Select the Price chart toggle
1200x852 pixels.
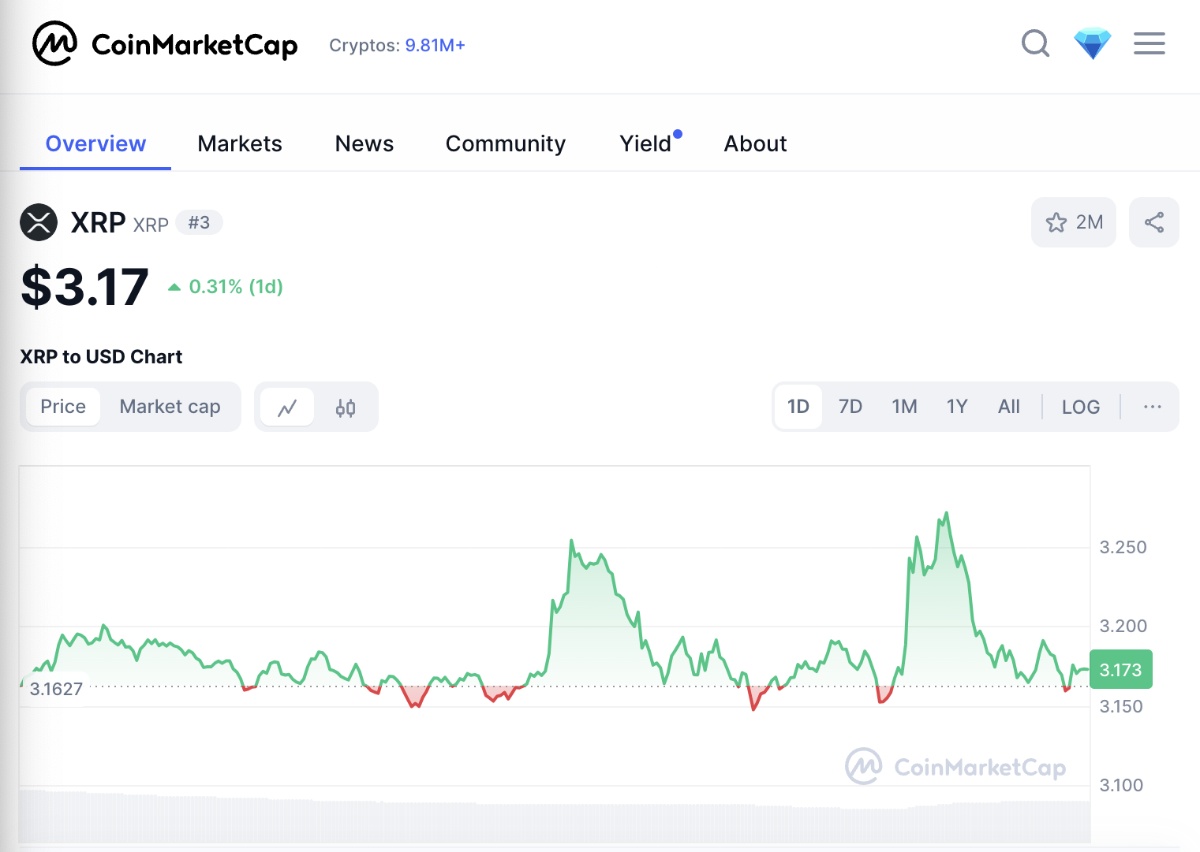point(63,407)
